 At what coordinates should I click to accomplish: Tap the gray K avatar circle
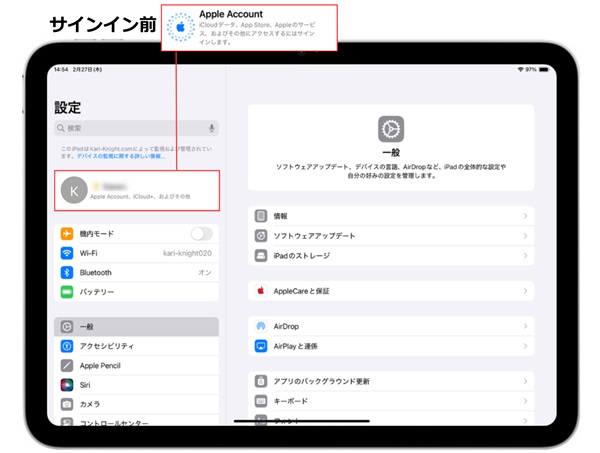click(x=74, y=190)
